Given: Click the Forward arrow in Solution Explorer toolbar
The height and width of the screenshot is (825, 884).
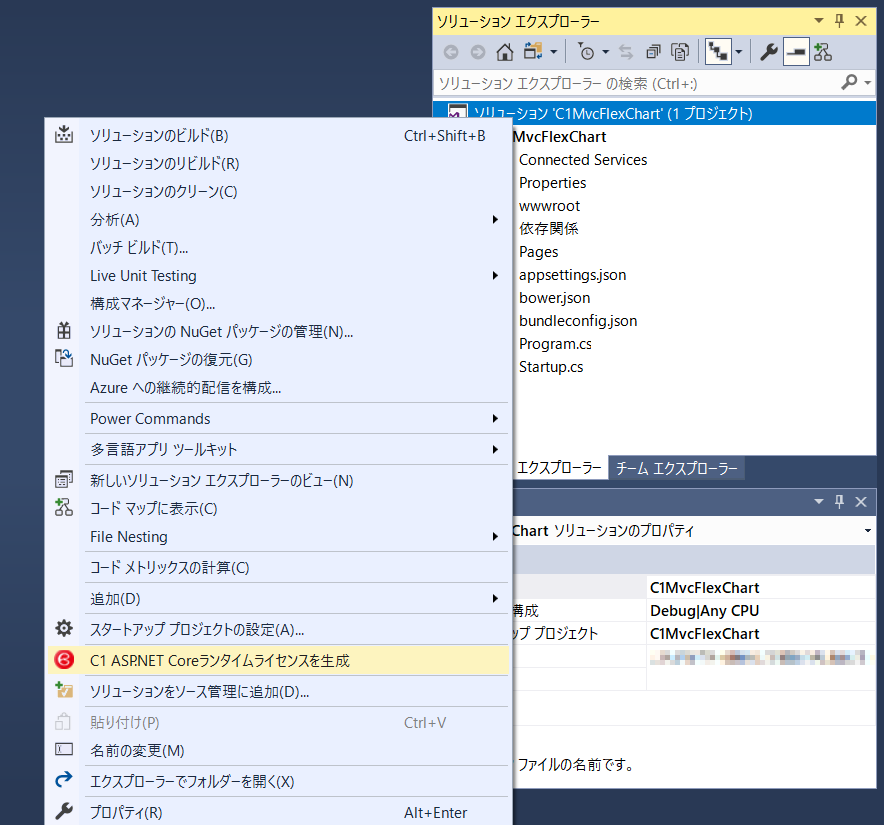Looking at the screenshot, I should (478, 52).
